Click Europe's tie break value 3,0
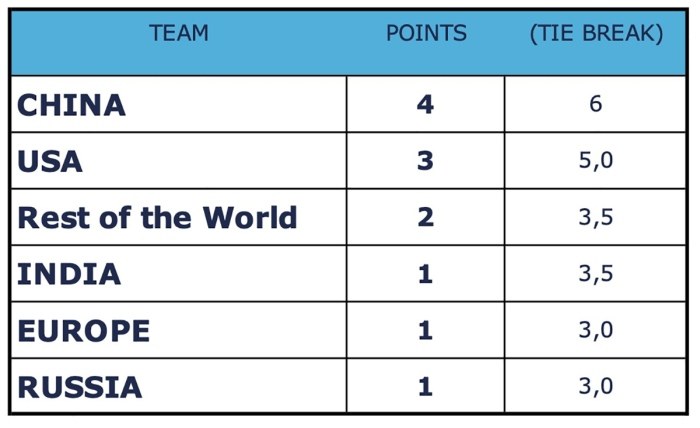The image size is (700, 428). pyautogui.click(x=596, y=330)
